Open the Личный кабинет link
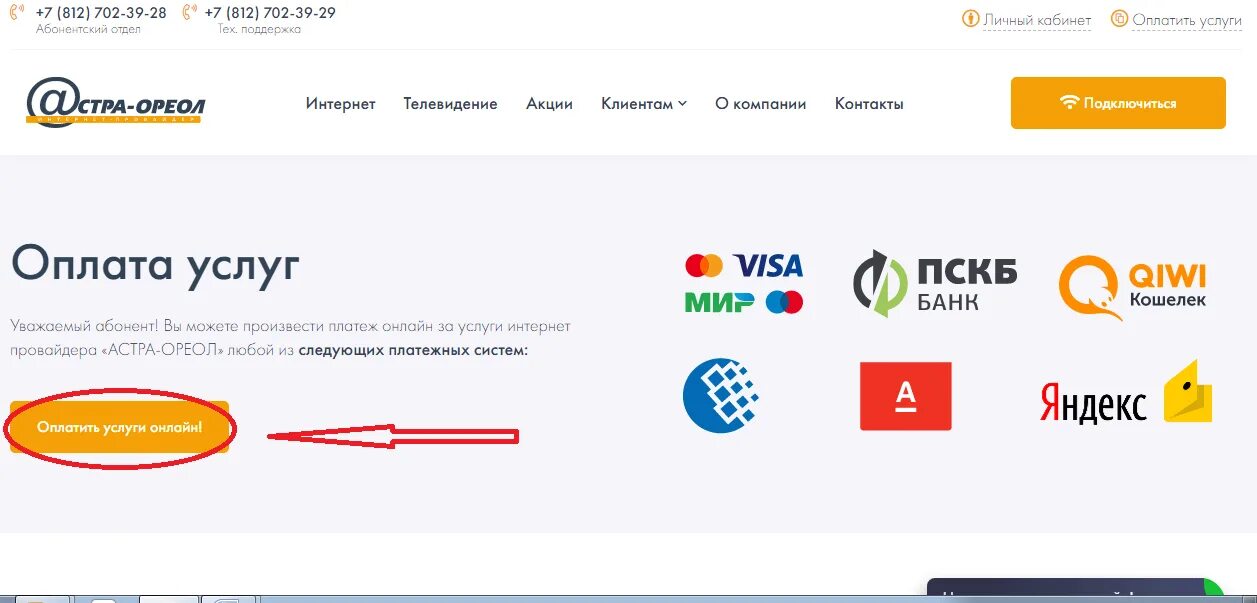 [x=1037, y=20]
